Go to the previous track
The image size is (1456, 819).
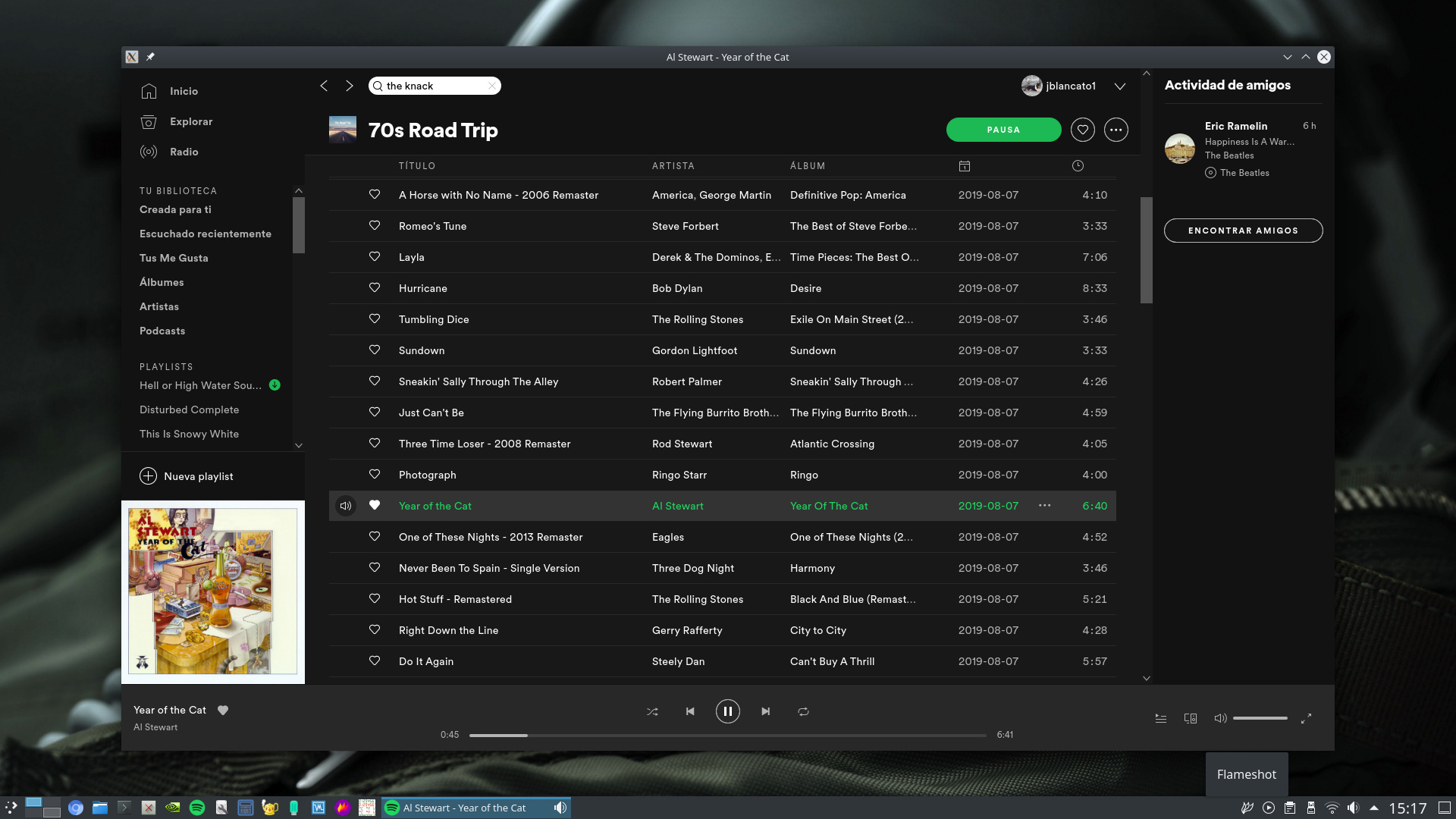(690, 711)
